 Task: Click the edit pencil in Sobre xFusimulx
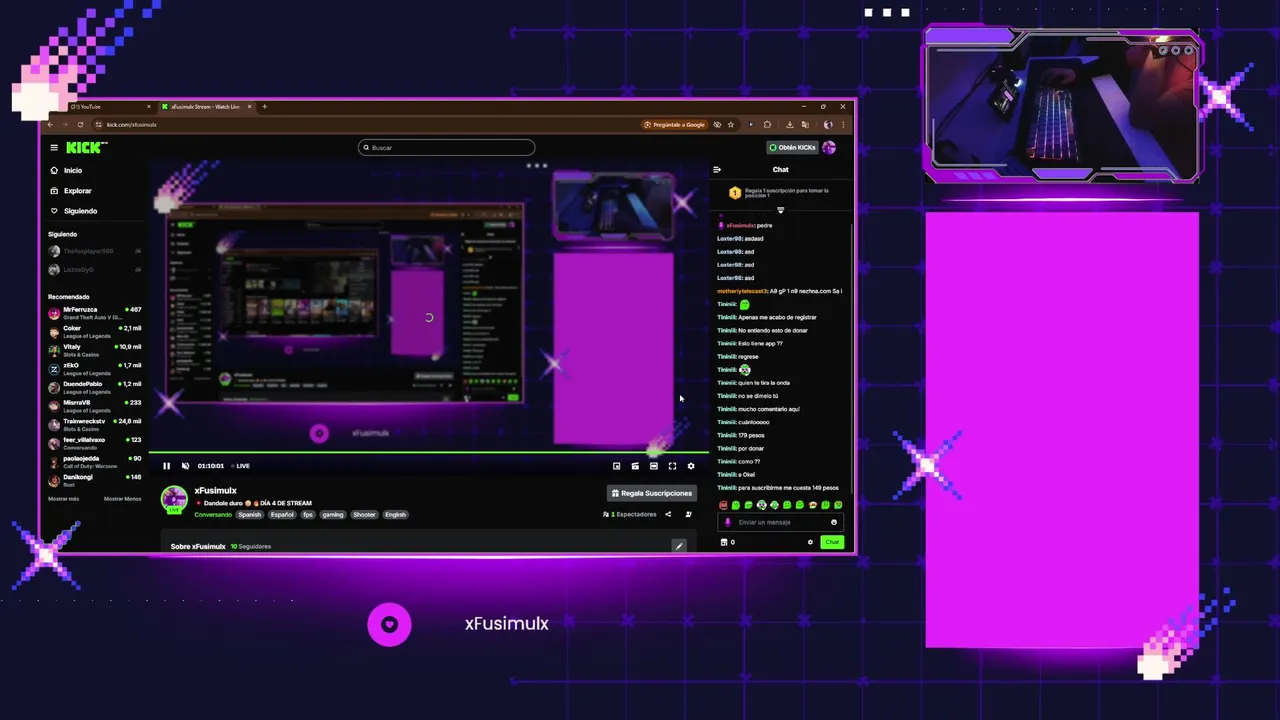point(679,546)
